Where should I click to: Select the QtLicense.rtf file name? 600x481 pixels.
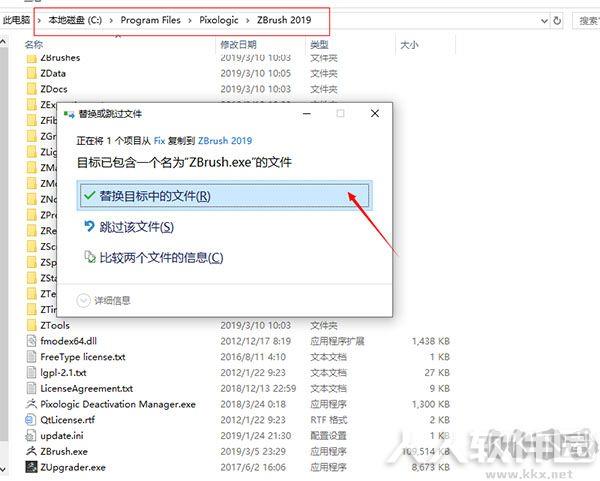coord(67,420)
